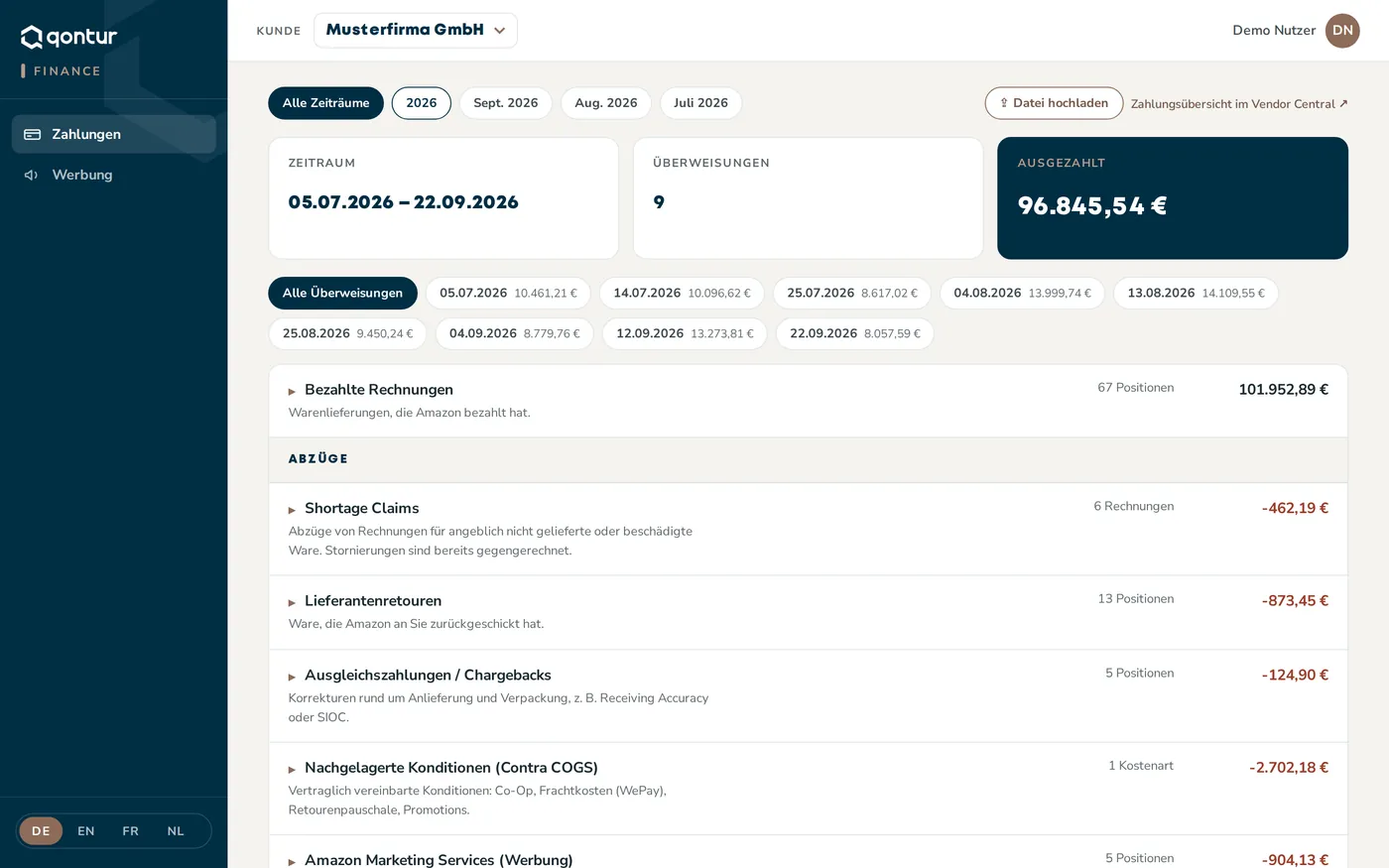
Task: Click the Werbung megaphone icon
Action: coord(32,175)
